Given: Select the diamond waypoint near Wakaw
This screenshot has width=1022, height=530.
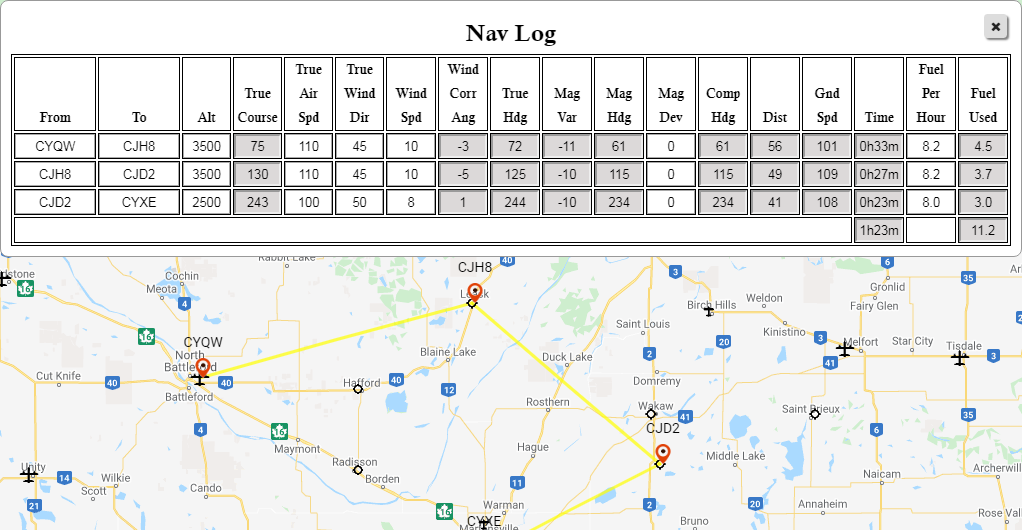Looking at the screenshot, I should click(x=651, y=414).
